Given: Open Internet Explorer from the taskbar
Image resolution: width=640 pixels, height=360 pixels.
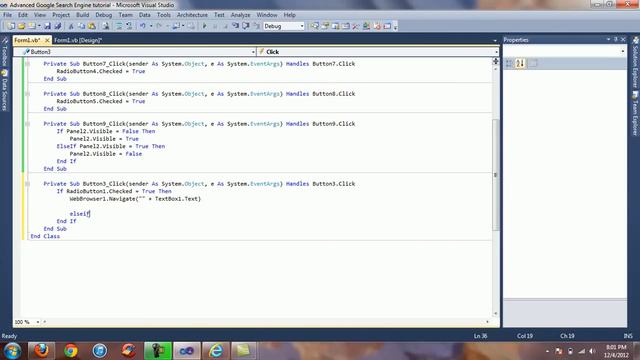Looking at the screenshot, I should point(216,351).
